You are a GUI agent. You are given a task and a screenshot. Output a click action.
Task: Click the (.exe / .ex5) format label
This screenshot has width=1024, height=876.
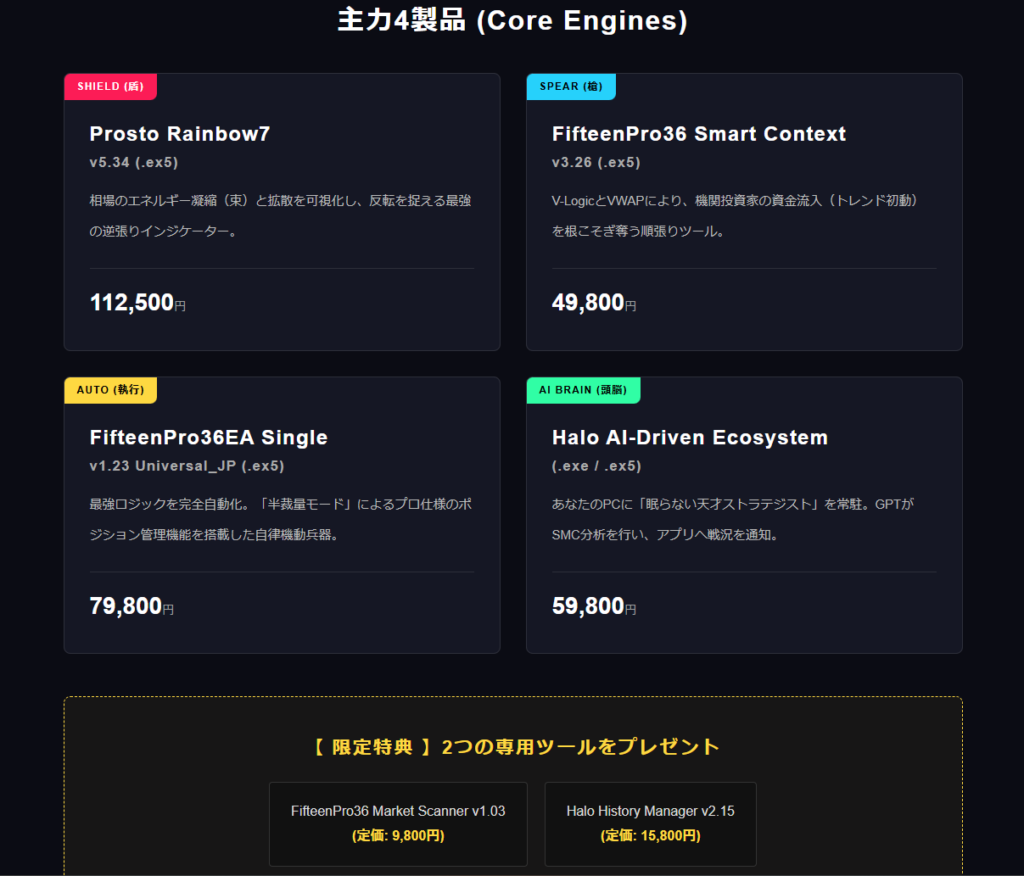click(596, 466)
